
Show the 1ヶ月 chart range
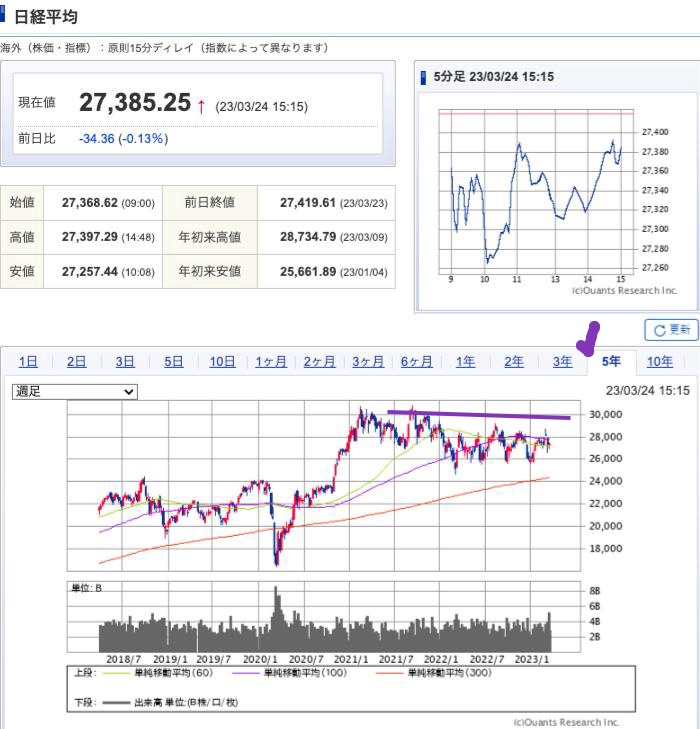point(271,361)
